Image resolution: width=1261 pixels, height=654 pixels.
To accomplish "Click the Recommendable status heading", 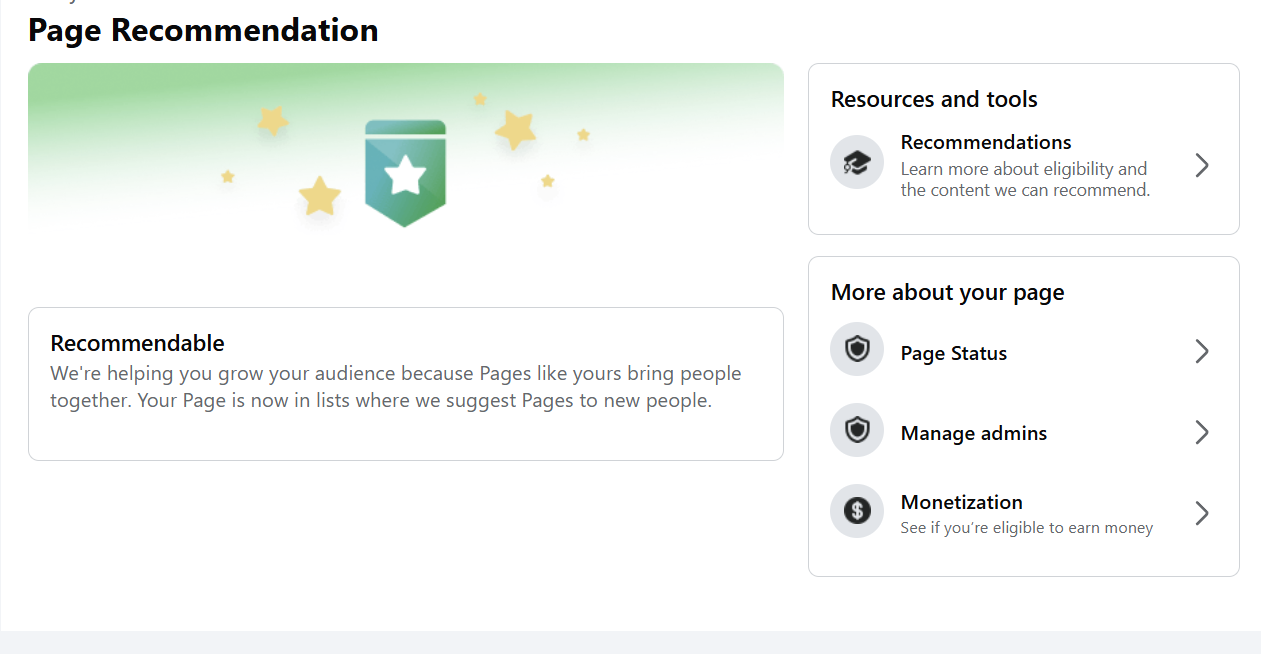I will click(x=138, y=343).
